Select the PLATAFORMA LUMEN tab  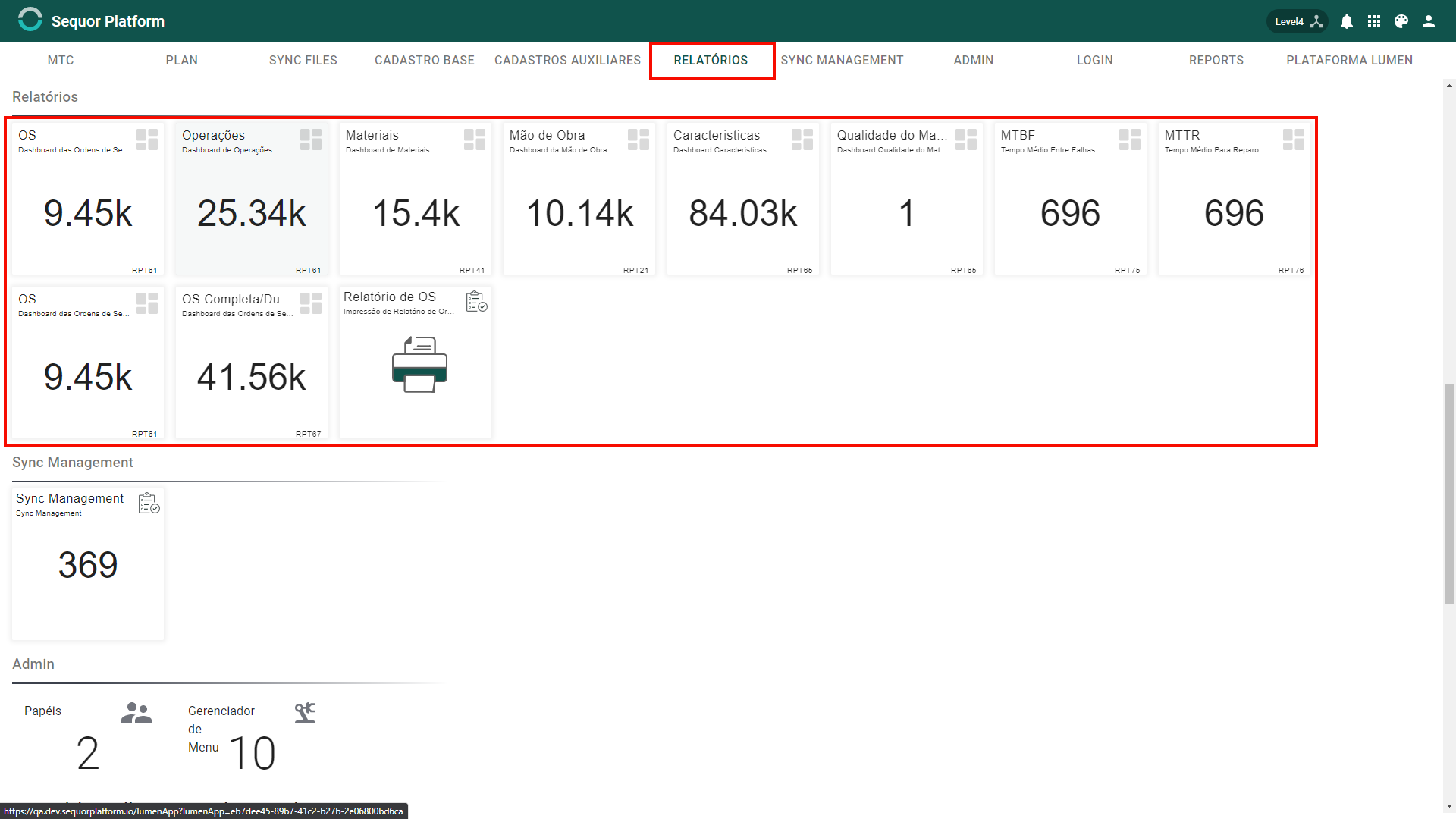click(1350, 61)
